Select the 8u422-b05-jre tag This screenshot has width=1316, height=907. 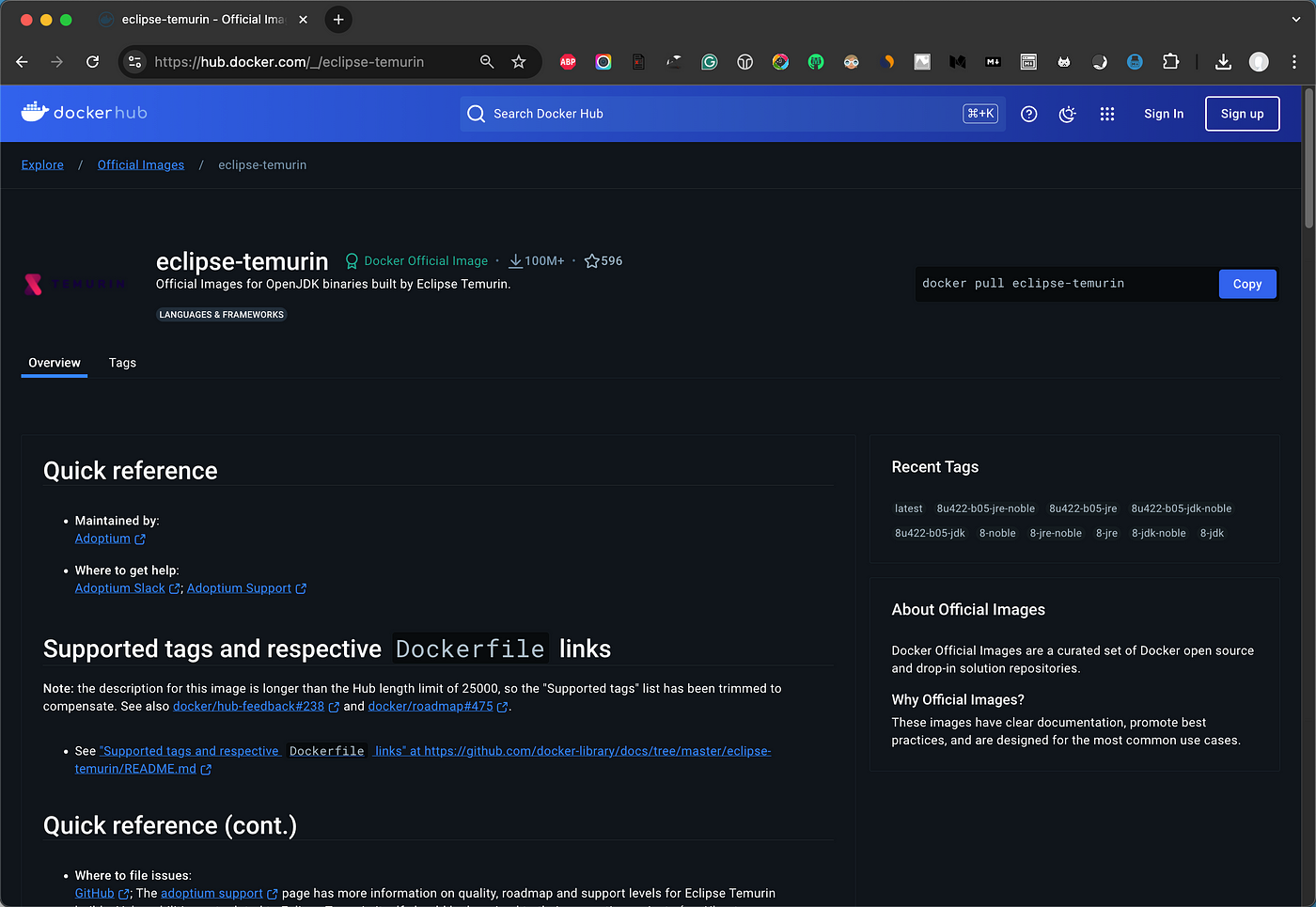pos(1083,508)
